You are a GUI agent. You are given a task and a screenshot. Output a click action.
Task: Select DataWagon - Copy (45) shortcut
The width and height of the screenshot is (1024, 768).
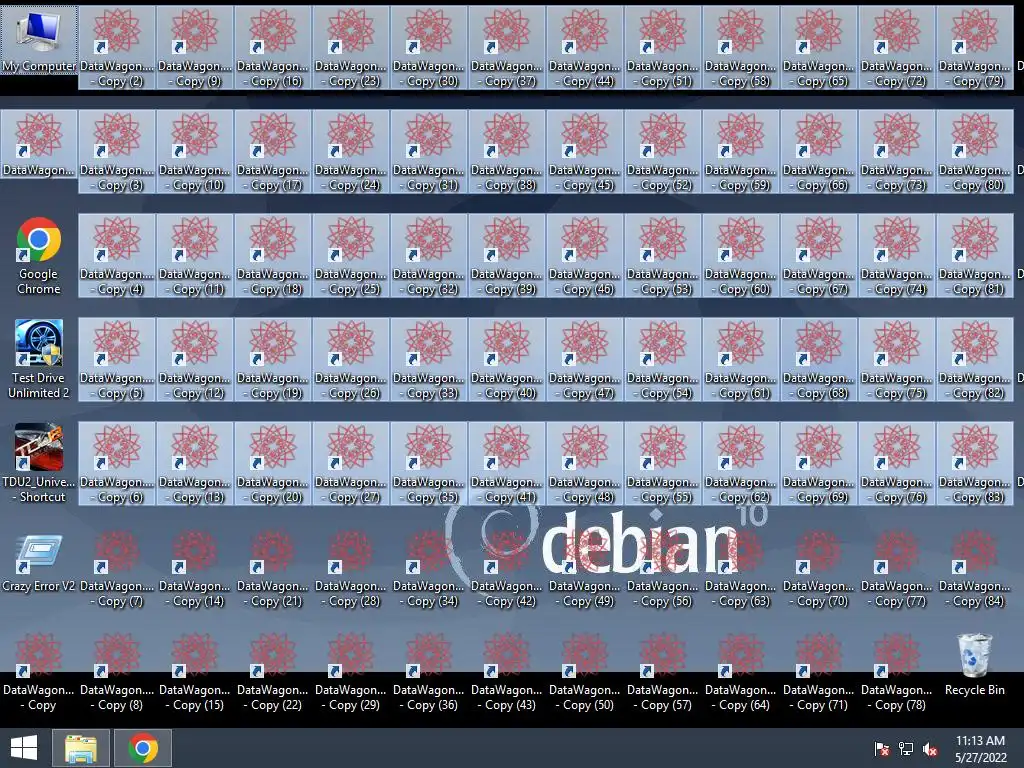coord(585,152)
